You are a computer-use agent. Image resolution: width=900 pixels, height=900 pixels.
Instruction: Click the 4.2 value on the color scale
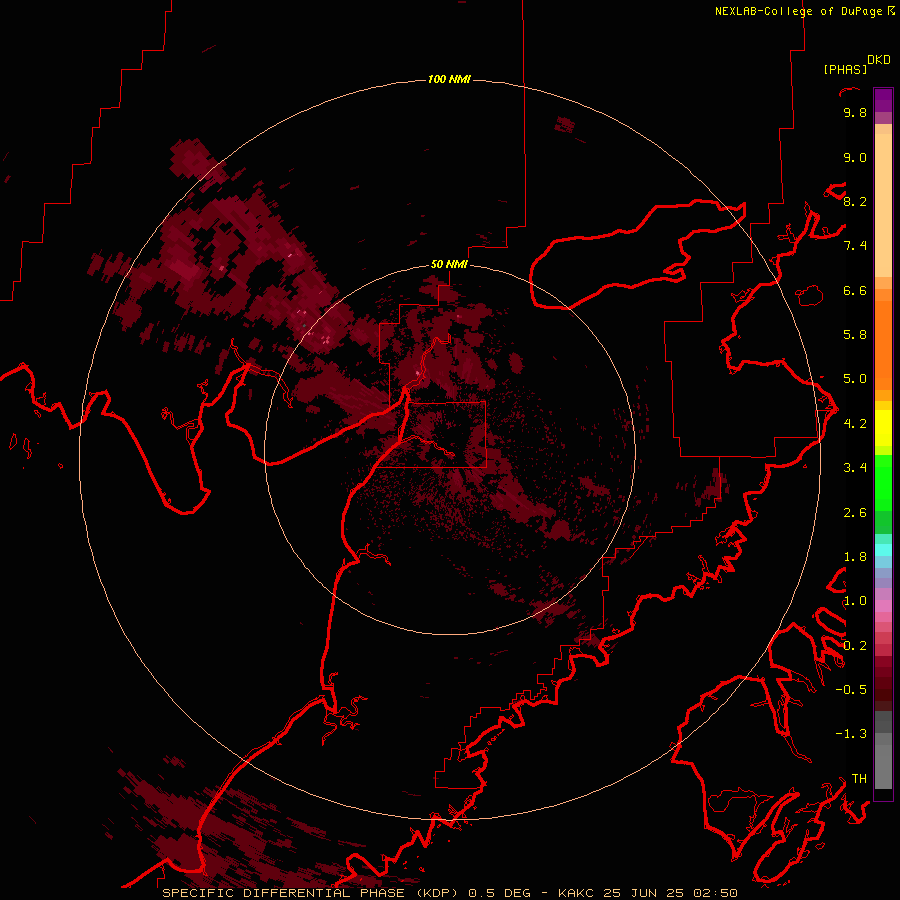[855, 424]
